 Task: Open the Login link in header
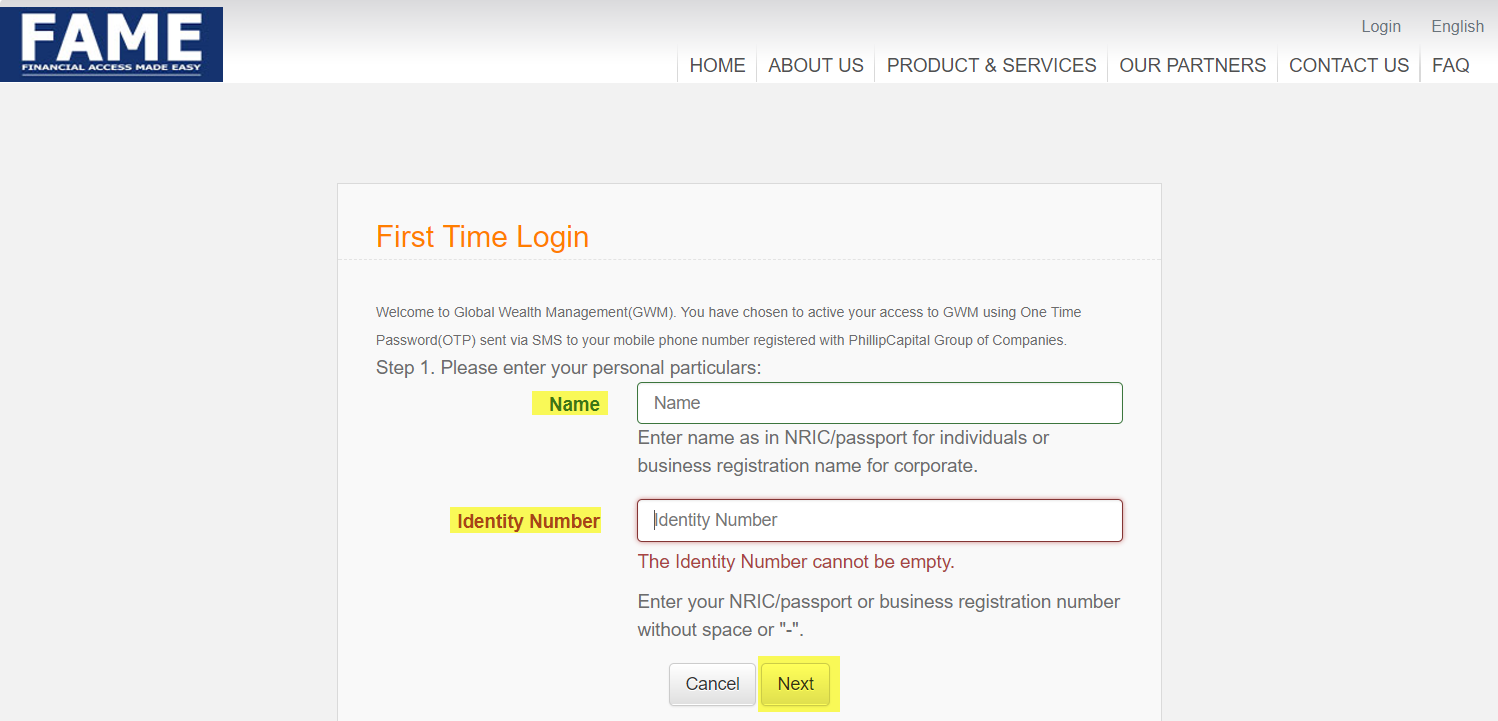1380,27
